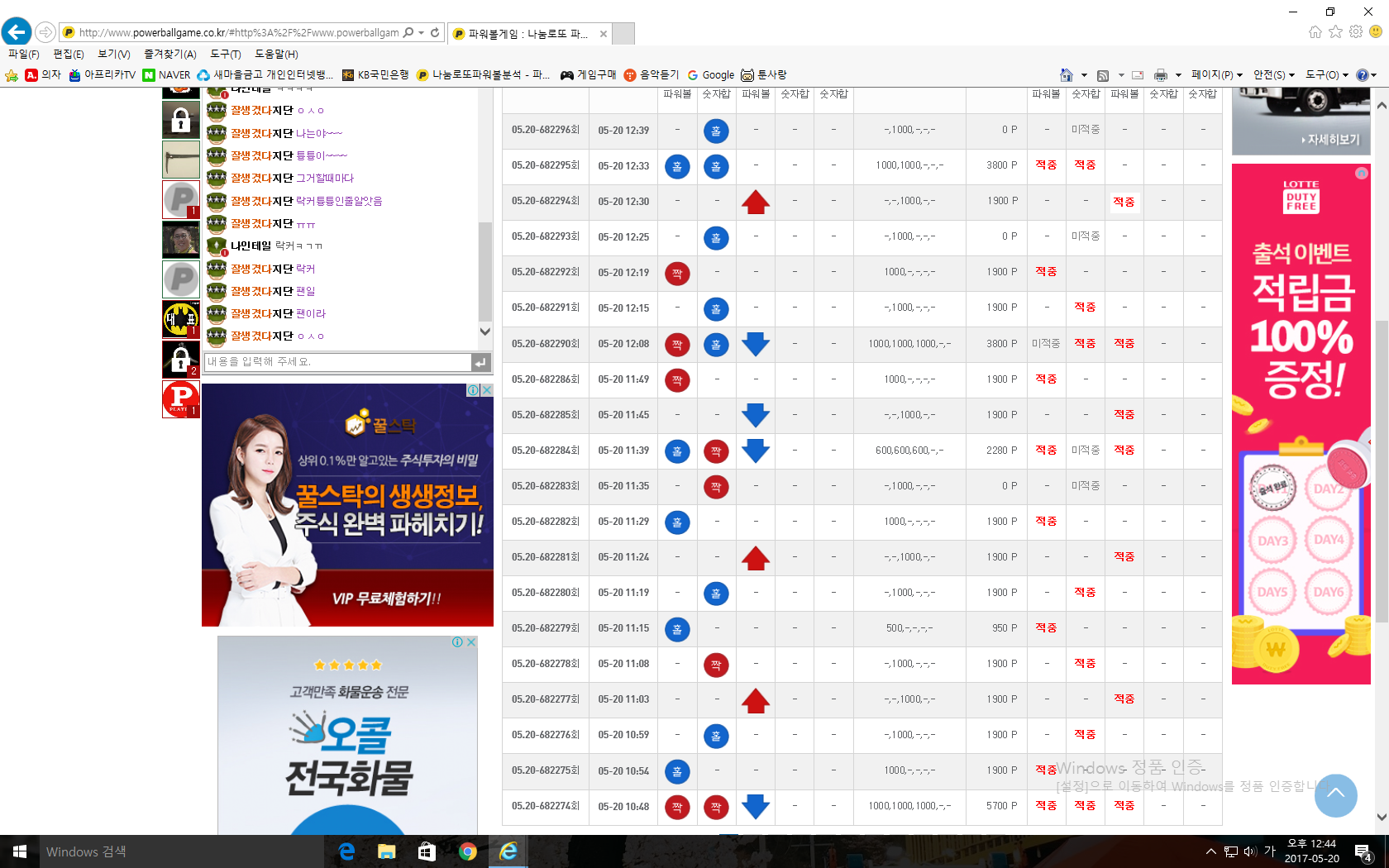Image resolution: width=1389 pixels, height=868 pixels.
Task: Select the man's photo chat room thumbnail
Action: (x=181, y=240)
